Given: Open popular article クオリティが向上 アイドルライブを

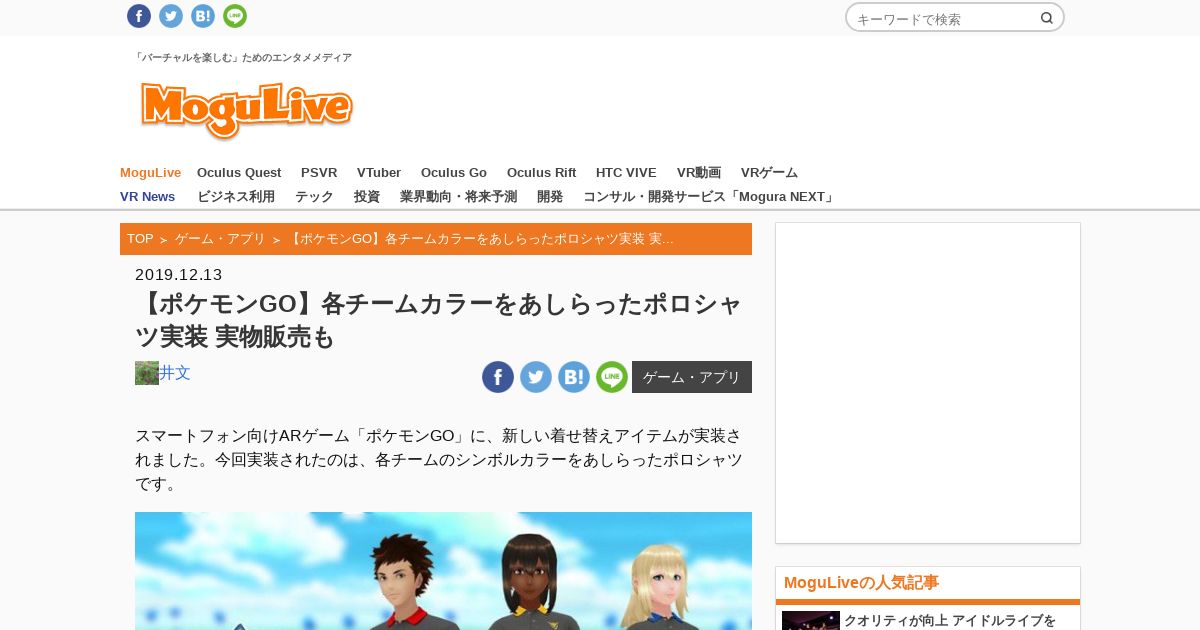Looking at the screenshot, I should click(x=950, y=621).
